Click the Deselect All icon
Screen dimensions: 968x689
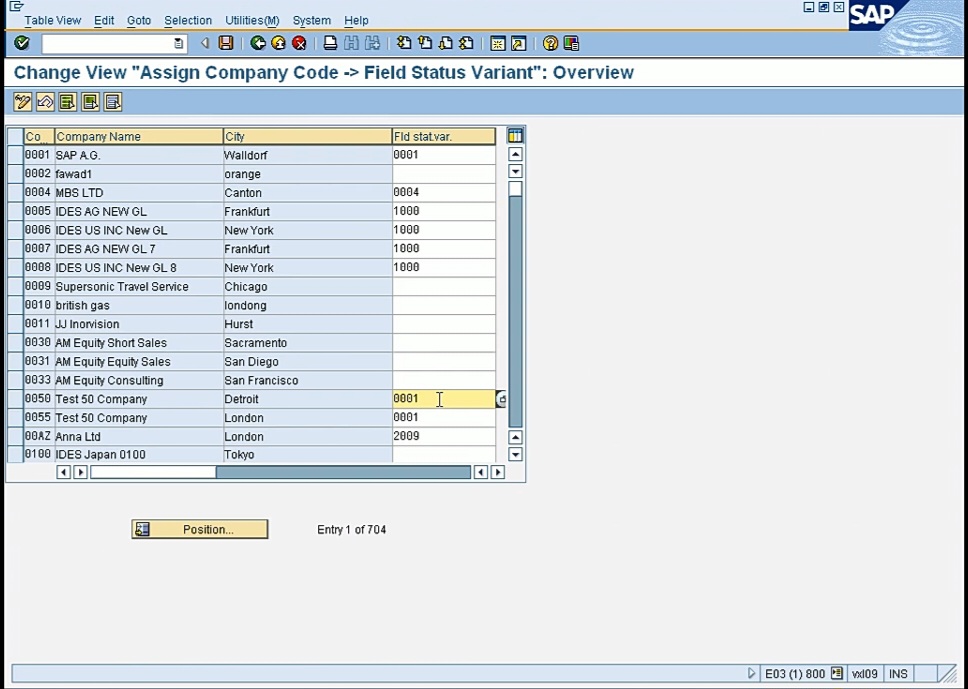(x=113, y=102)
